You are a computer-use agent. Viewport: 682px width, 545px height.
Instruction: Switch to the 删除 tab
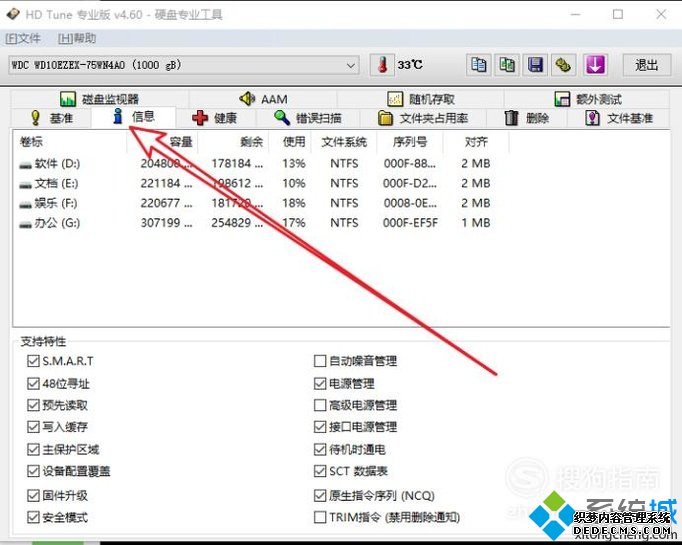[526, 118]
